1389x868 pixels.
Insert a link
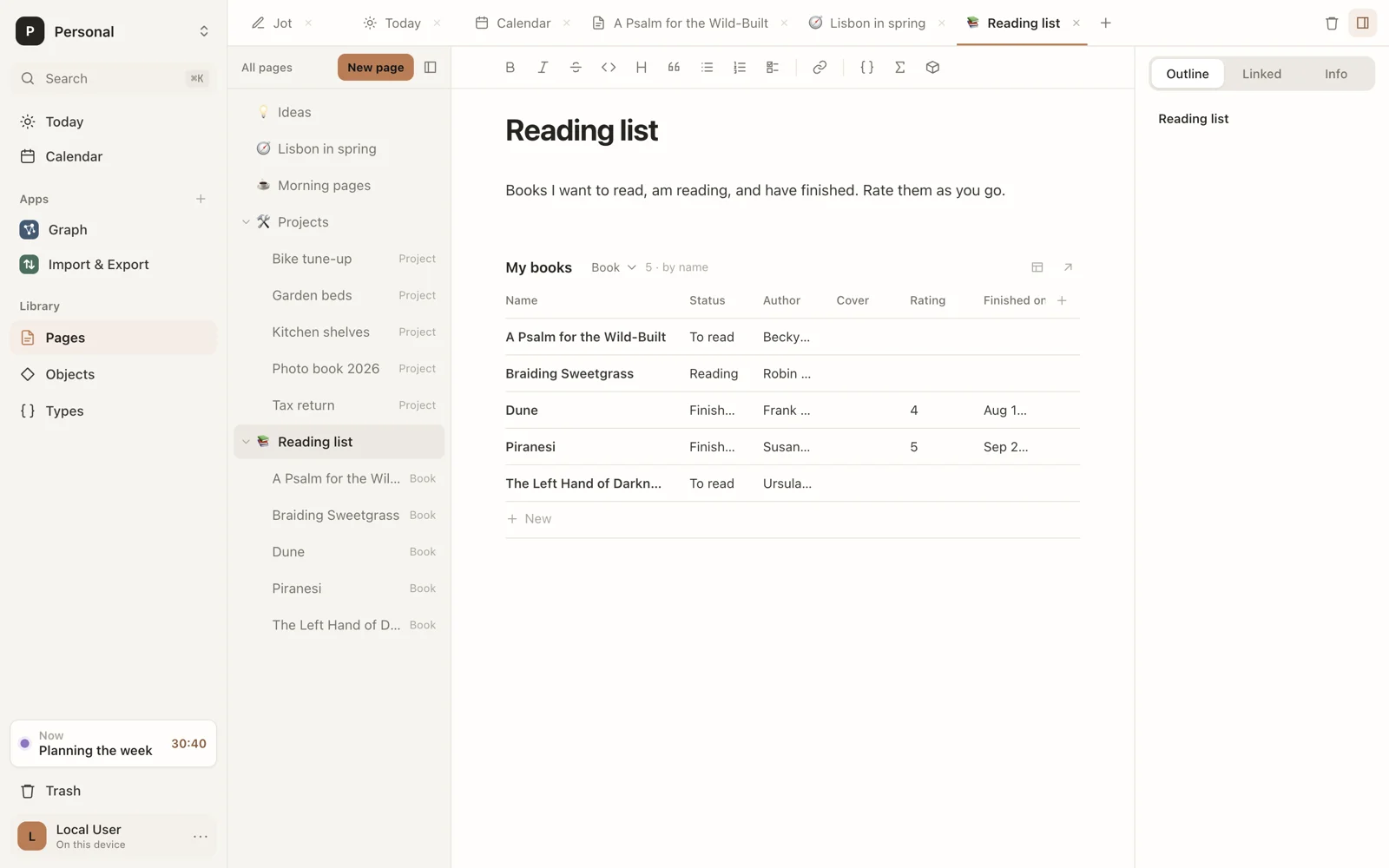pyautogui.click(x=820, y=67)
